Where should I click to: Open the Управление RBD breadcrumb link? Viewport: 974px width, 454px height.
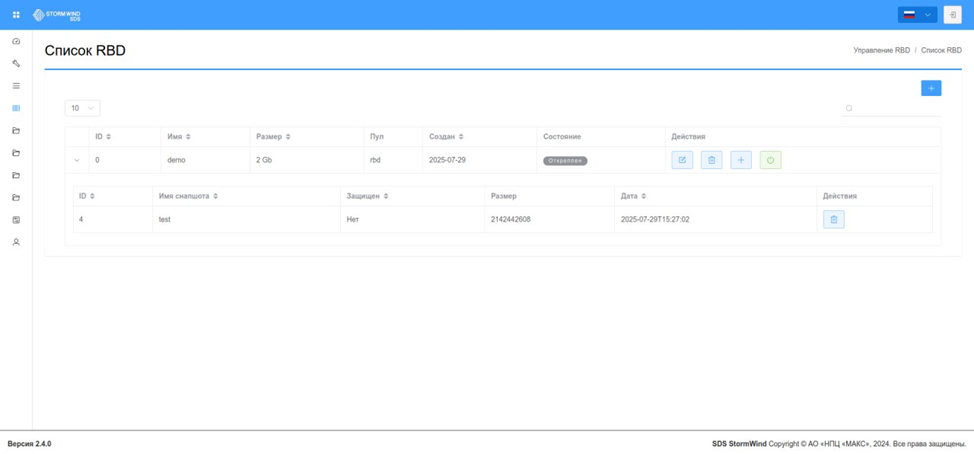tap(881, 50)
